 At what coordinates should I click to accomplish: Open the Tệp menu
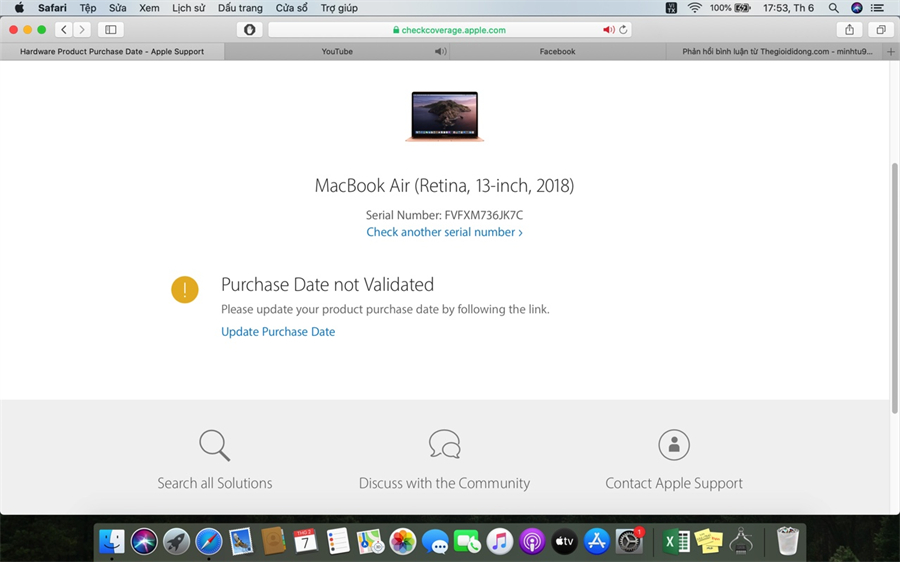pos(88,8)
